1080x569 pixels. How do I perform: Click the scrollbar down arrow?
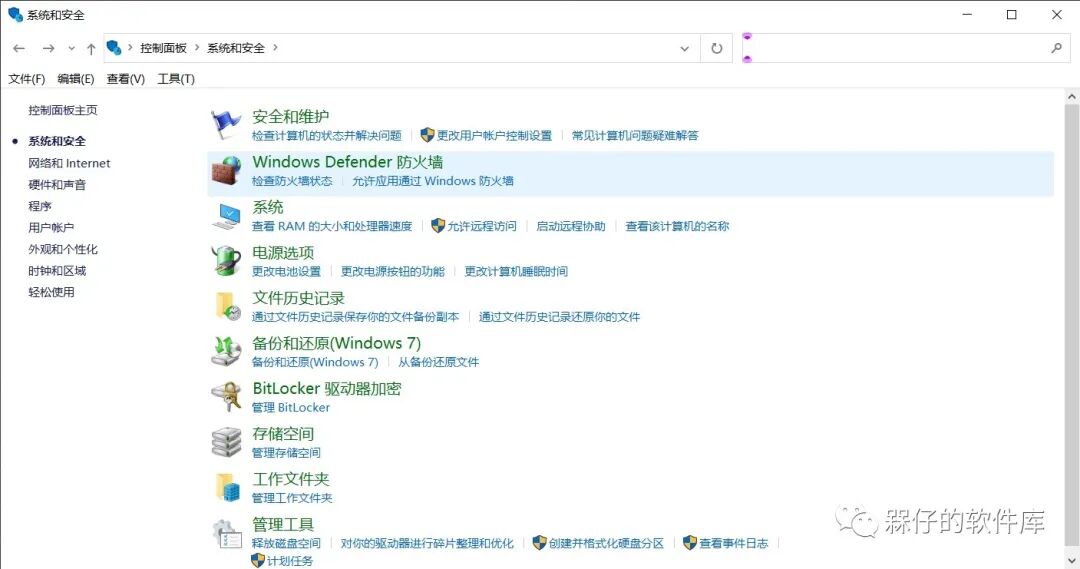(x=1072, y=560)
